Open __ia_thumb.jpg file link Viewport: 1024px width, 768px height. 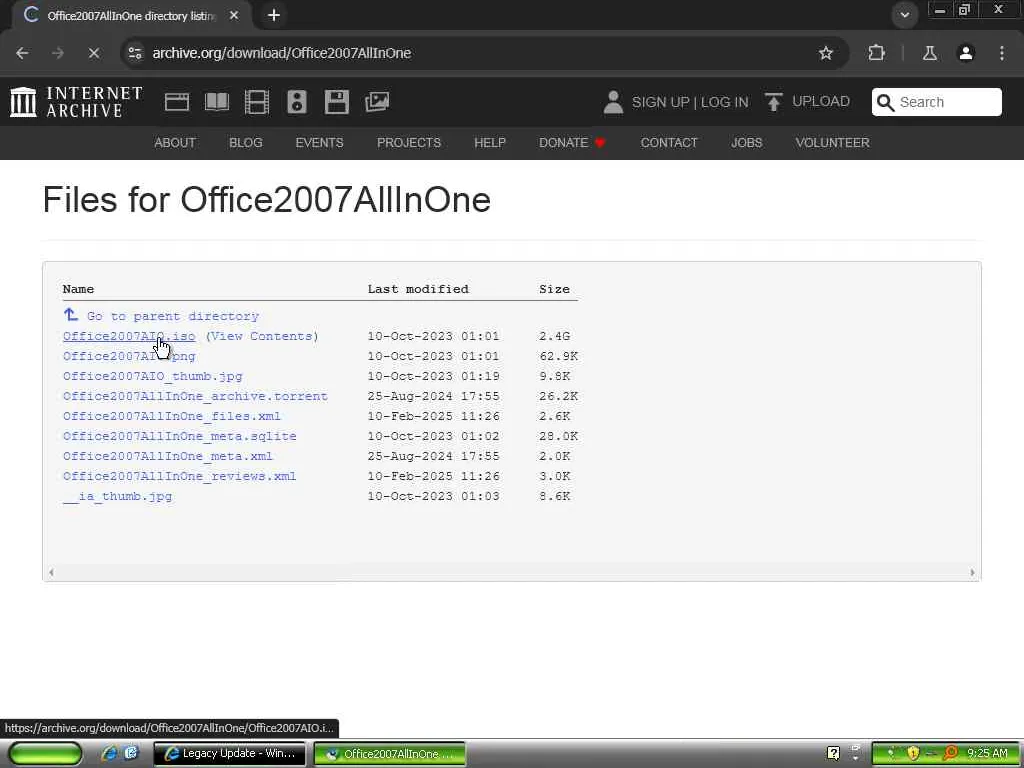pyautogui.click(x=118, y=496)
